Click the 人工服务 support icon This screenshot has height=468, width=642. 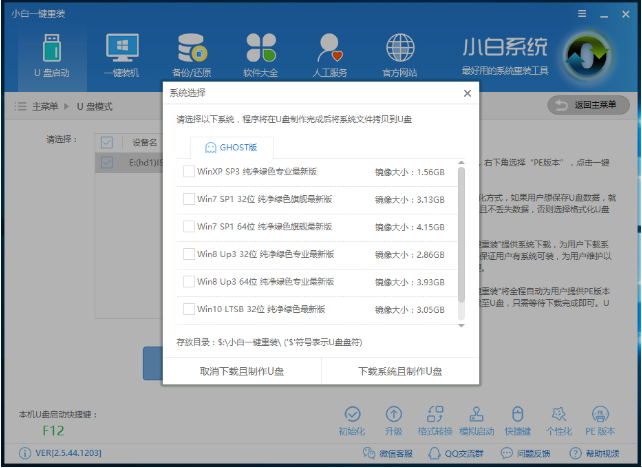click(330, 48)
